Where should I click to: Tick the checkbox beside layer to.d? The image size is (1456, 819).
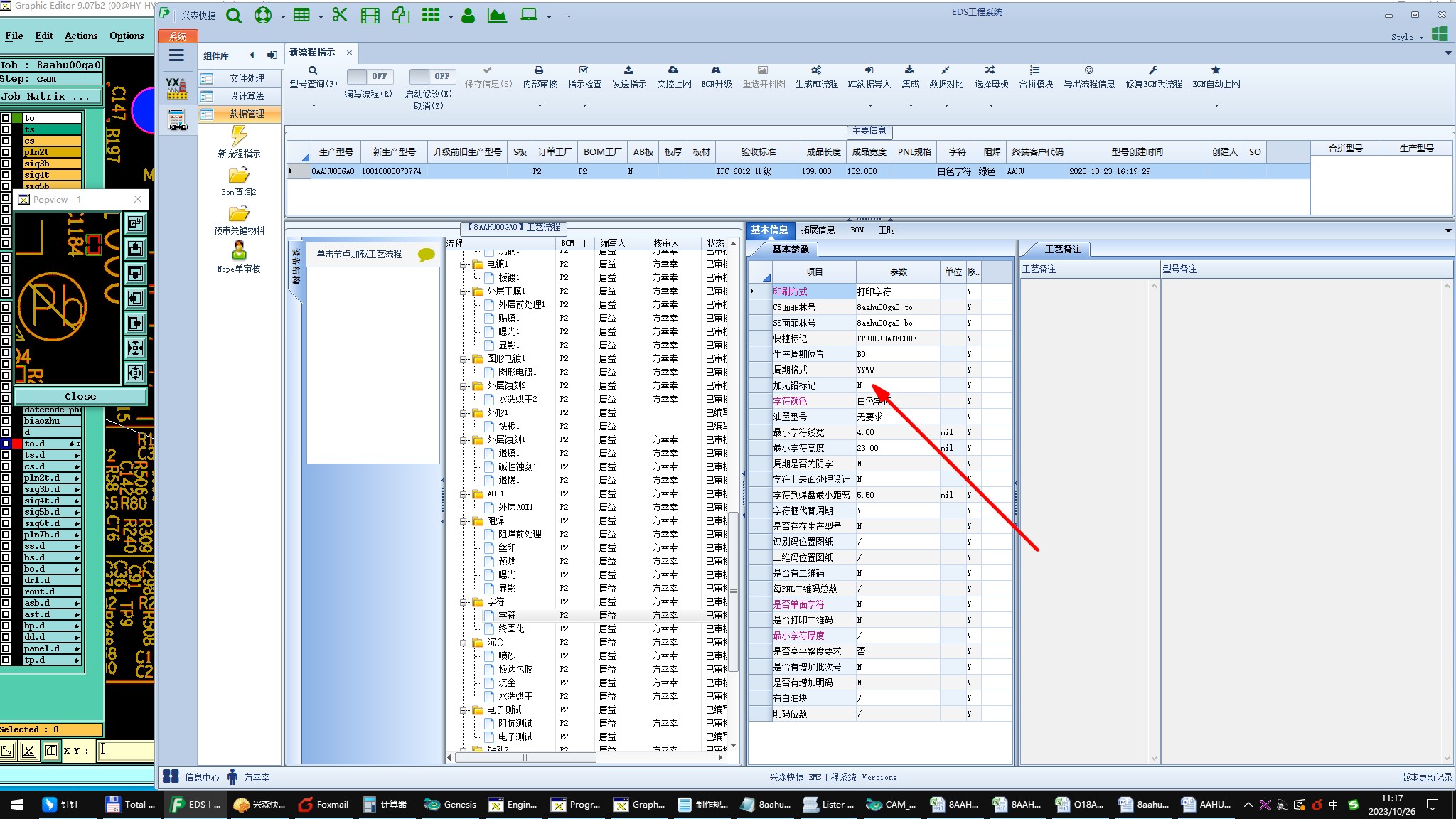[6, 444]
